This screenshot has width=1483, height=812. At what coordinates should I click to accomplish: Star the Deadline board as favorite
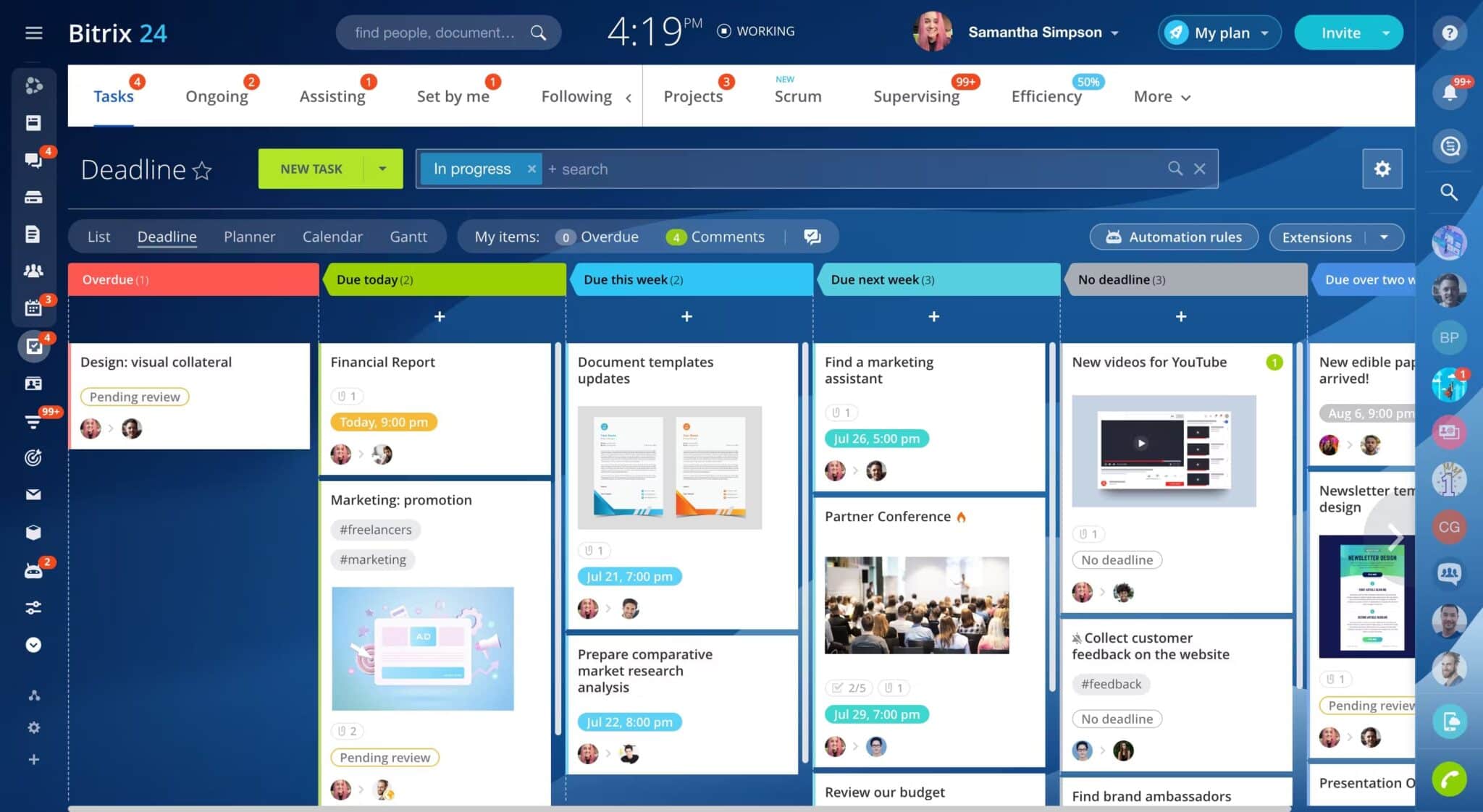click(201, 171)
